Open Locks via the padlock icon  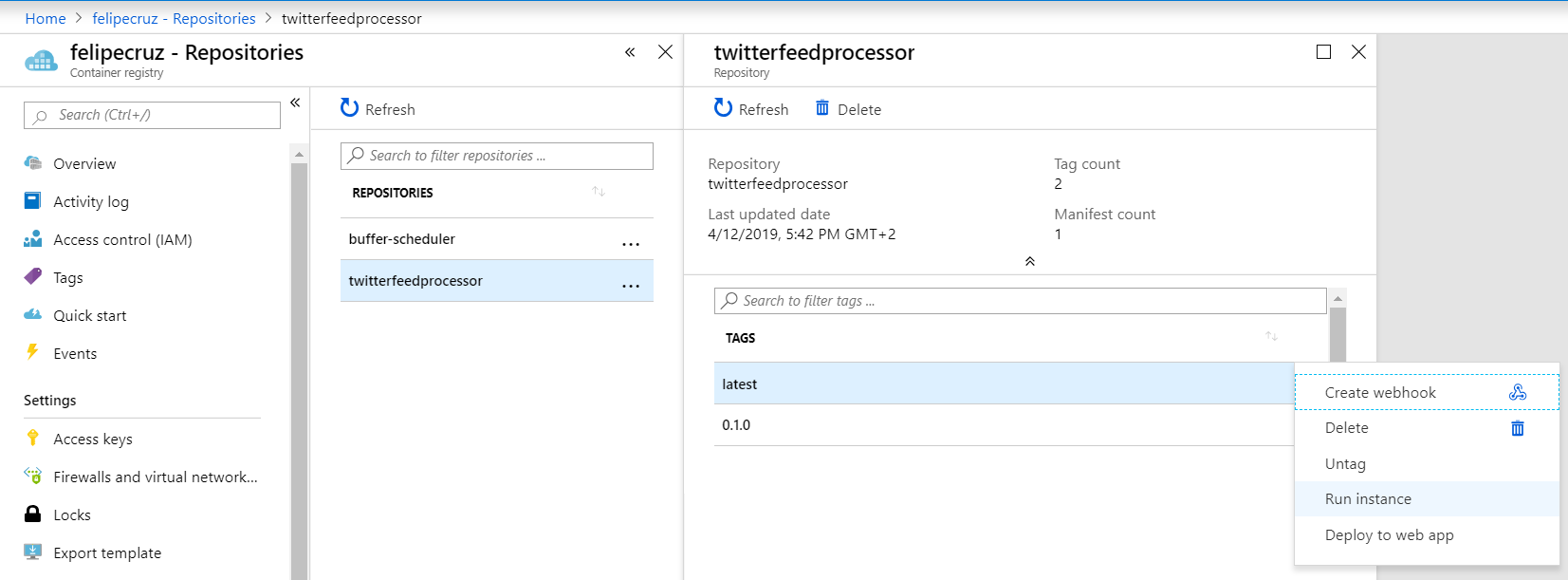coord(33,514)
